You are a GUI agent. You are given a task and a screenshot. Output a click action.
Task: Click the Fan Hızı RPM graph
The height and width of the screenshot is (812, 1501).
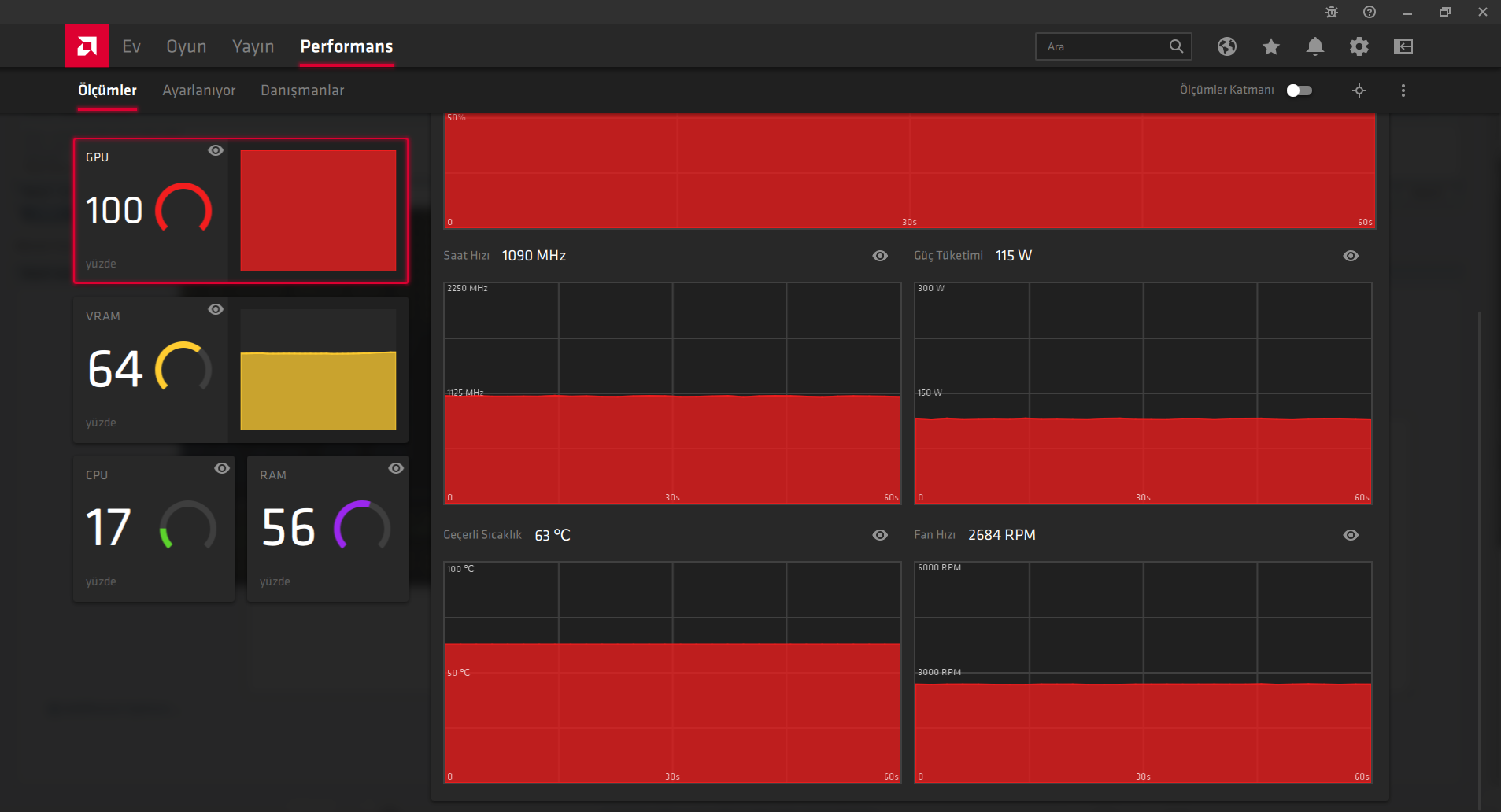pyautogui.click(x=1143, y=673)
